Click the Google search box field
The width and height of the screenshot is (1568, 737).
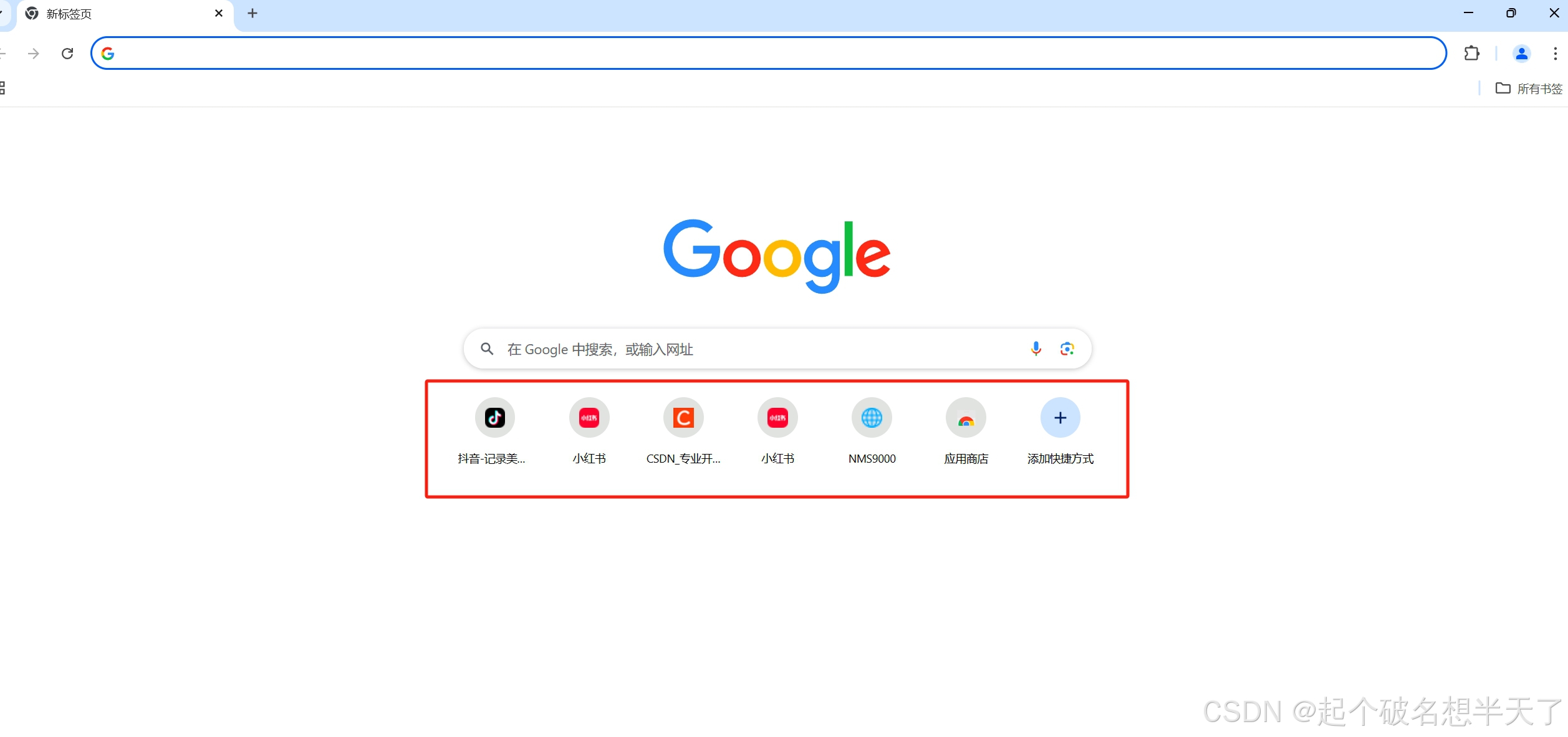pyautogui.click(x=777, y=349)
